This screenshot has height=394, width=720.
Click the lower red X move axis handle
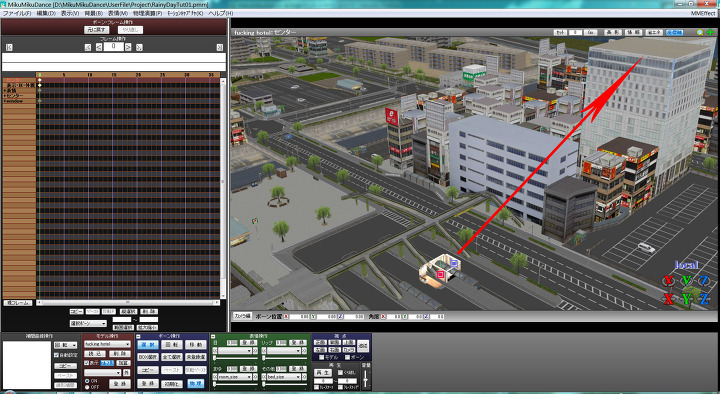click(x=669, y=299)
